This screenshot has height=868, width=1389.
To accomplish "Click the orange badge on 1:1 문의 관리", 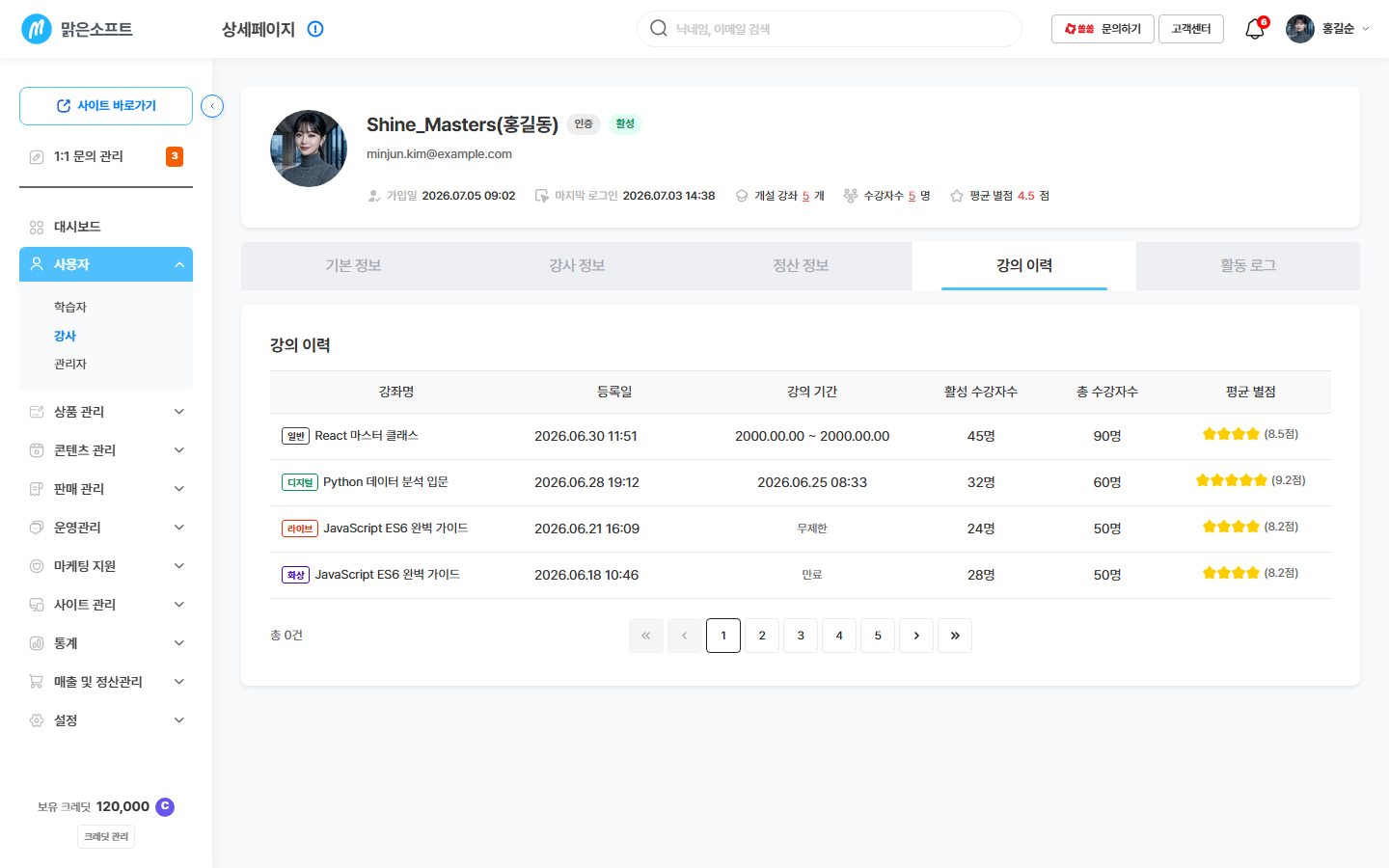I will pos(175,156).
